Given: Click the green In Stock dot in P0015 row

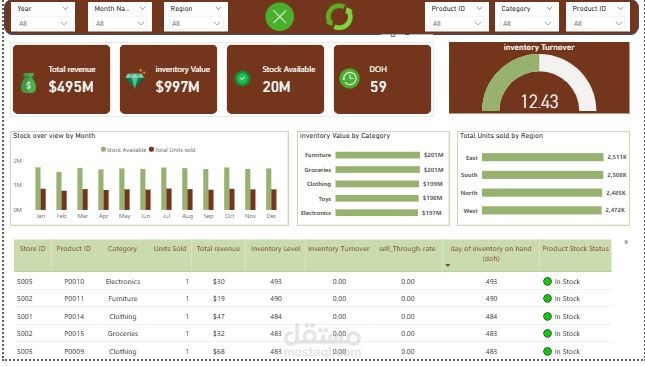Looking at the screenshot, I should point(547,334).
